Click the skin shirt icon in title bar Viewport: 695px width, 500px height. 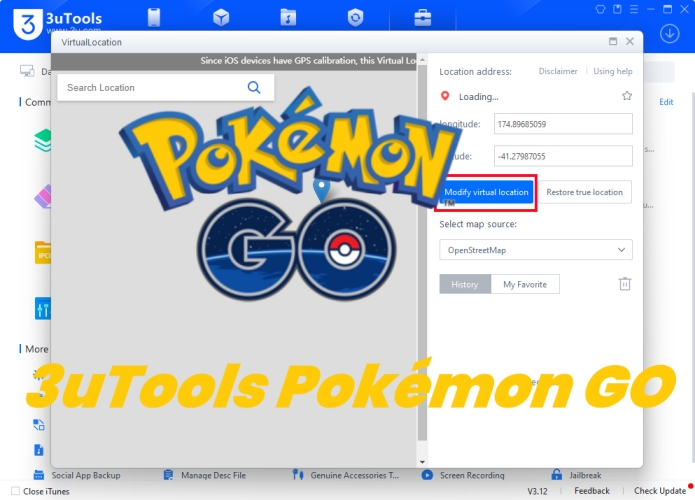(x=600, y=9)
